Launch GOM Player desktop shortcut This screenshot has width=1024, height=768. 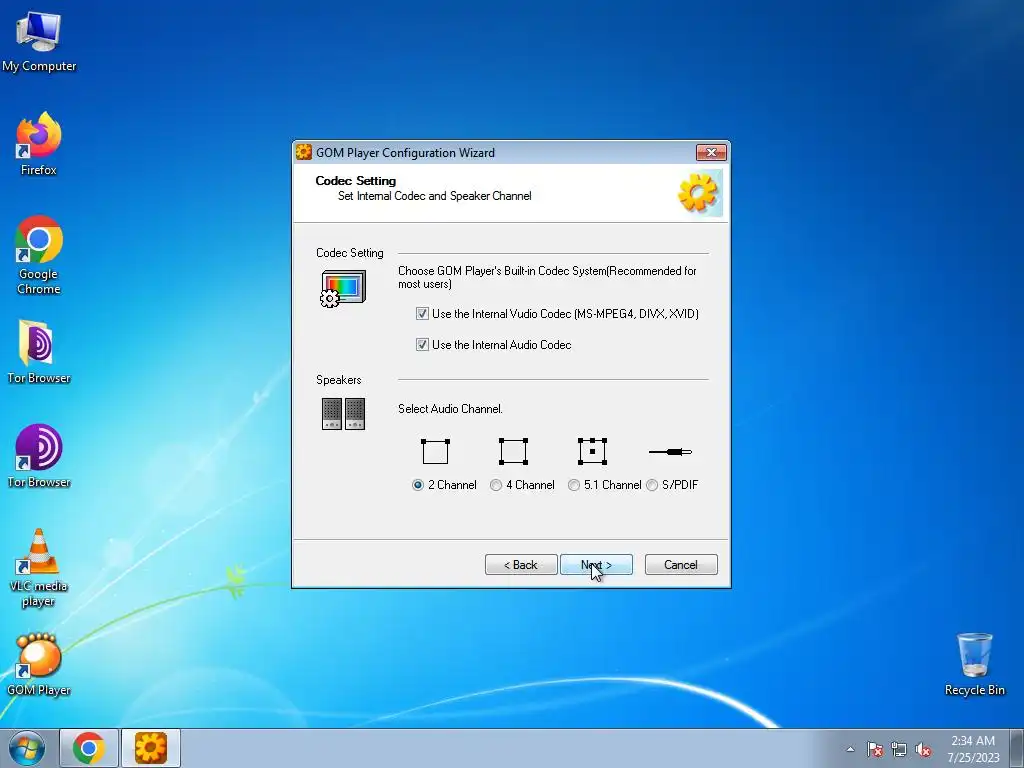pos(39,664)
